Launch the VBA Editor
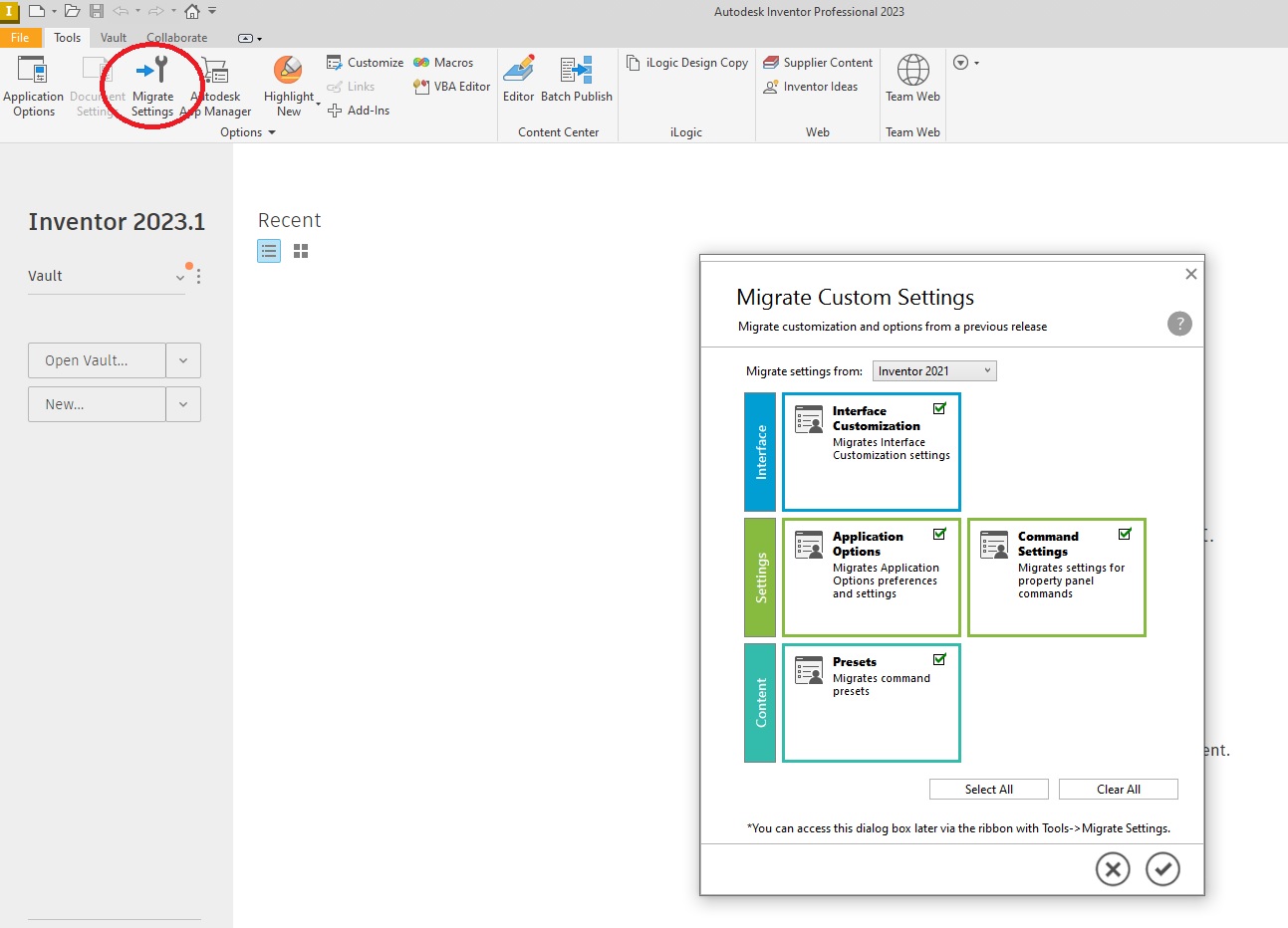 pyautogui.click(x=451, y=87)
